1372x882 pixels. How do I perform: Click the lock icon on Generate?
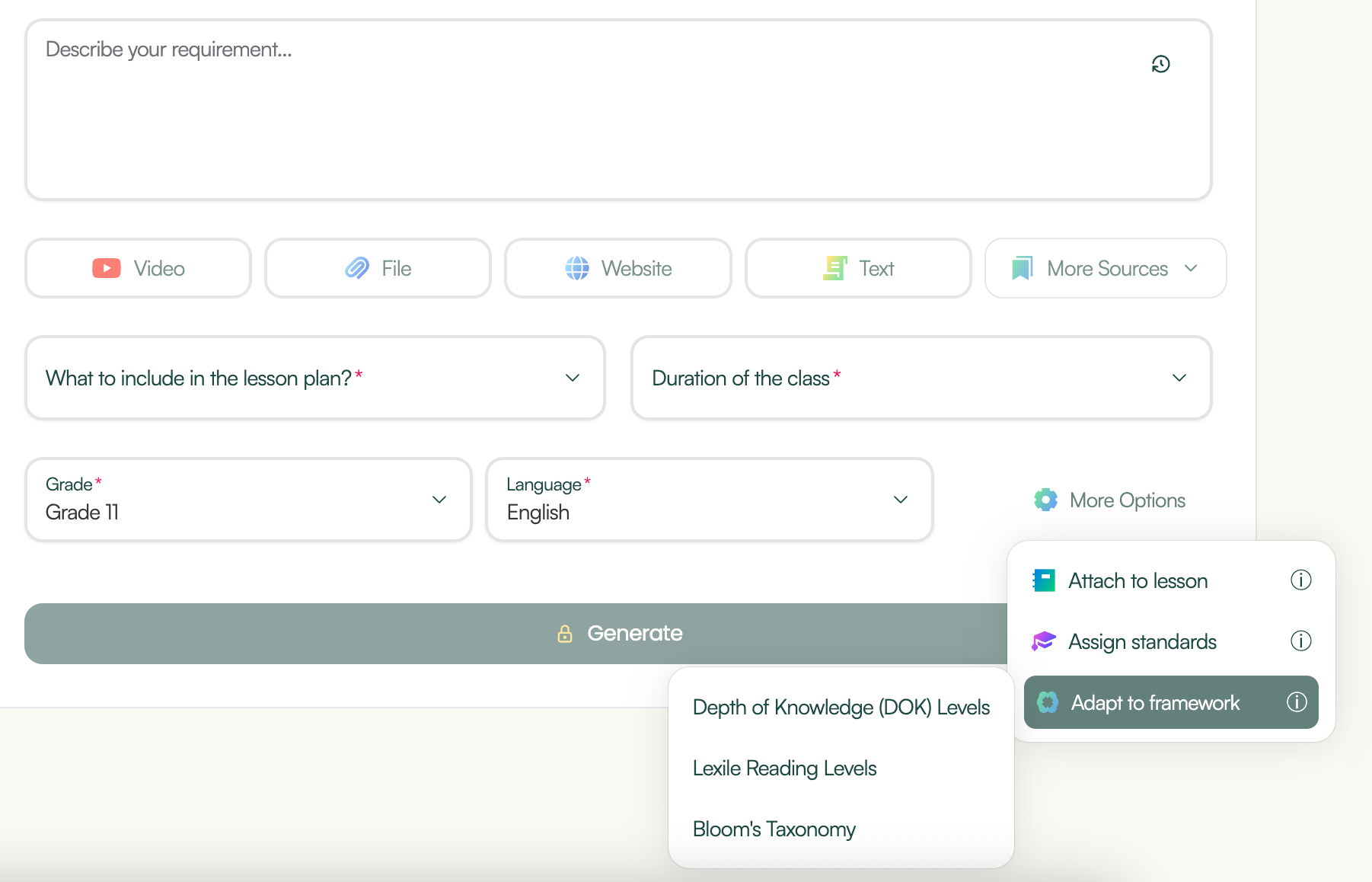click(565, 634)
